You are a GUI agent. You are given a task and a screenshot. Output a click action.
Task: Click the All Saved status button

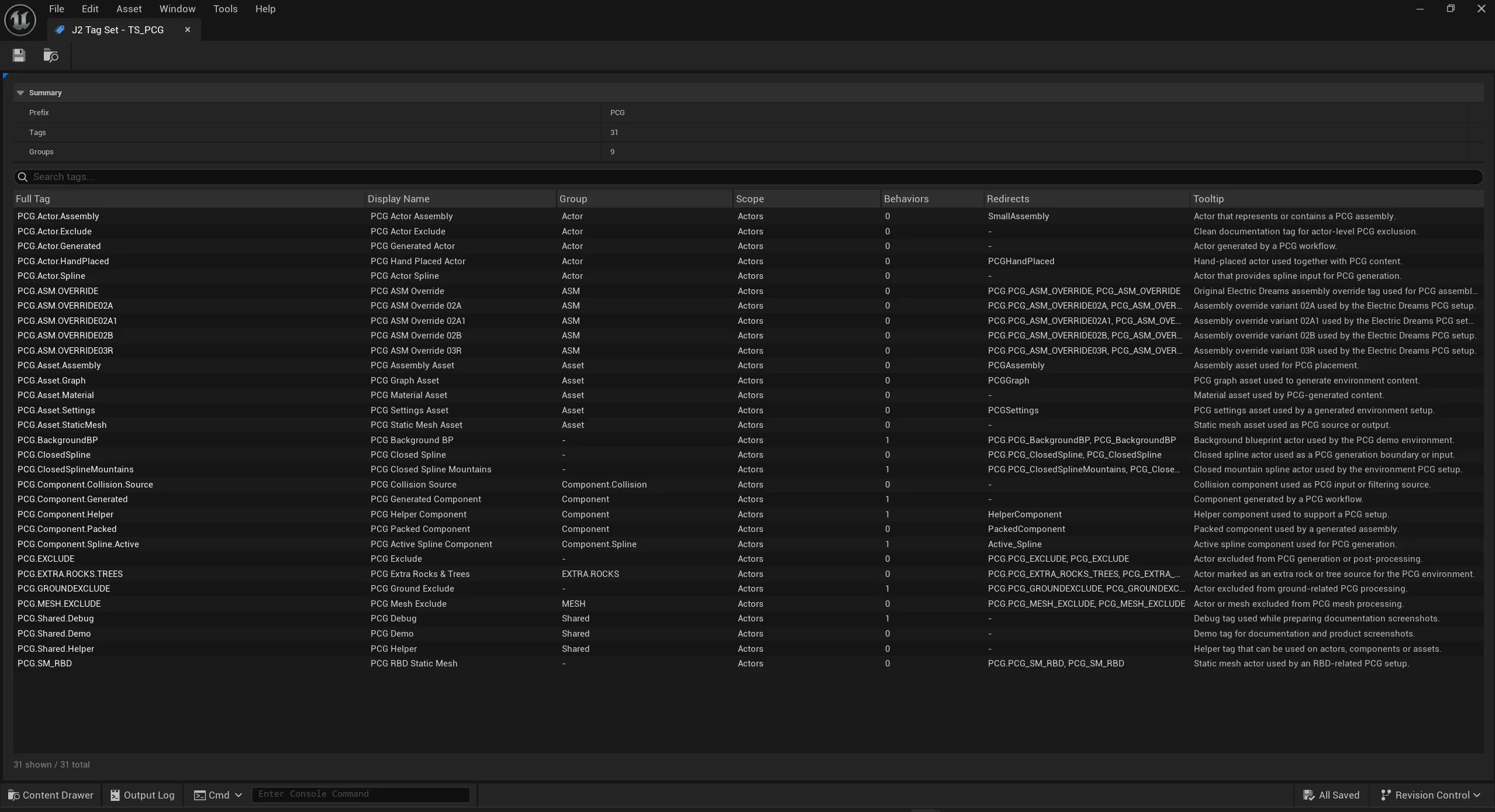1331,795
